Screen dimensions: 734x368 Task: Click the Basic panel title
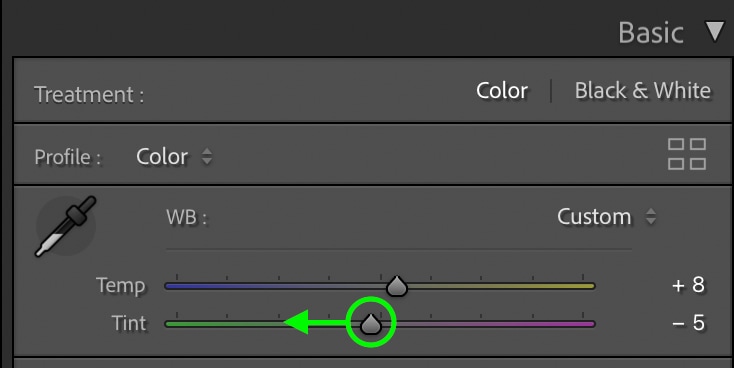651,32
